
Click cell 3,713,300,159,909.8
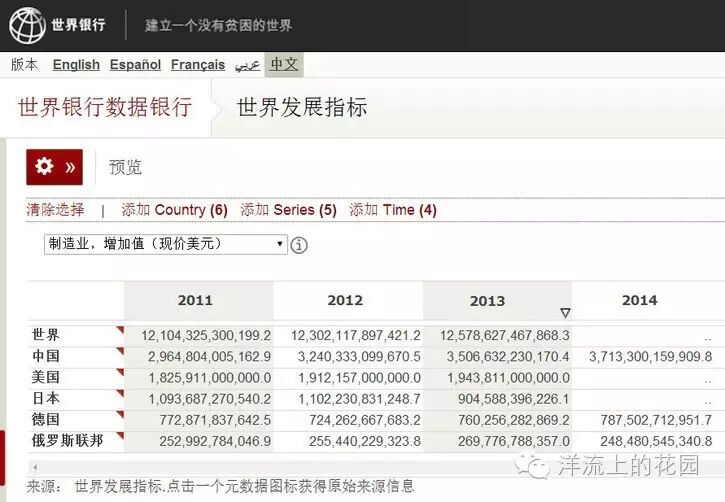[x=651, y=357]
